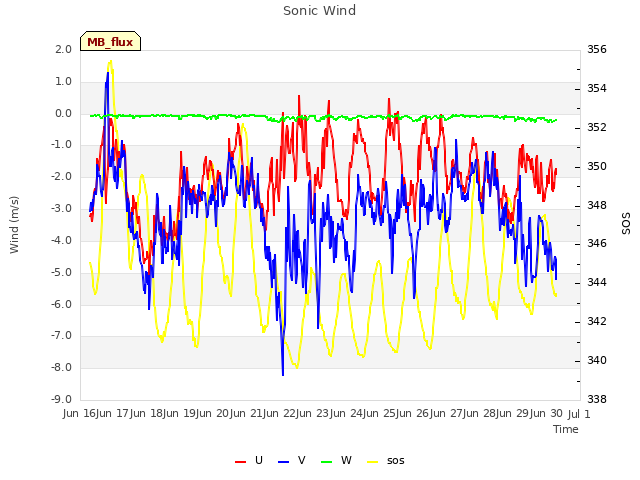Click the -2.0 wind axis value
640x480 pixels.
(62, 177)
